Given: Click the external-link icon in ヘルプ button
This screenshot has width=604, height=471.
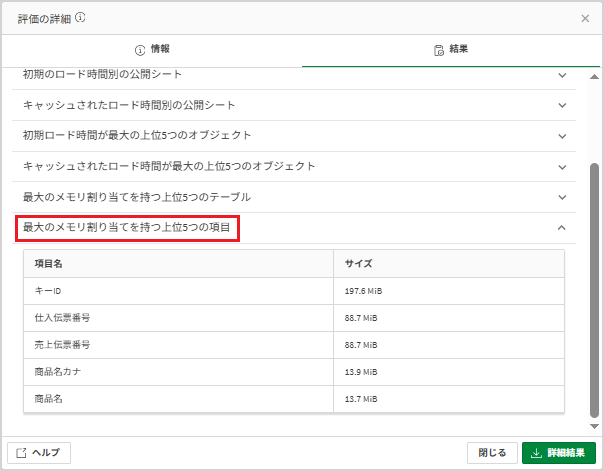Looking at the screenshot, I should tap(21, 453).
